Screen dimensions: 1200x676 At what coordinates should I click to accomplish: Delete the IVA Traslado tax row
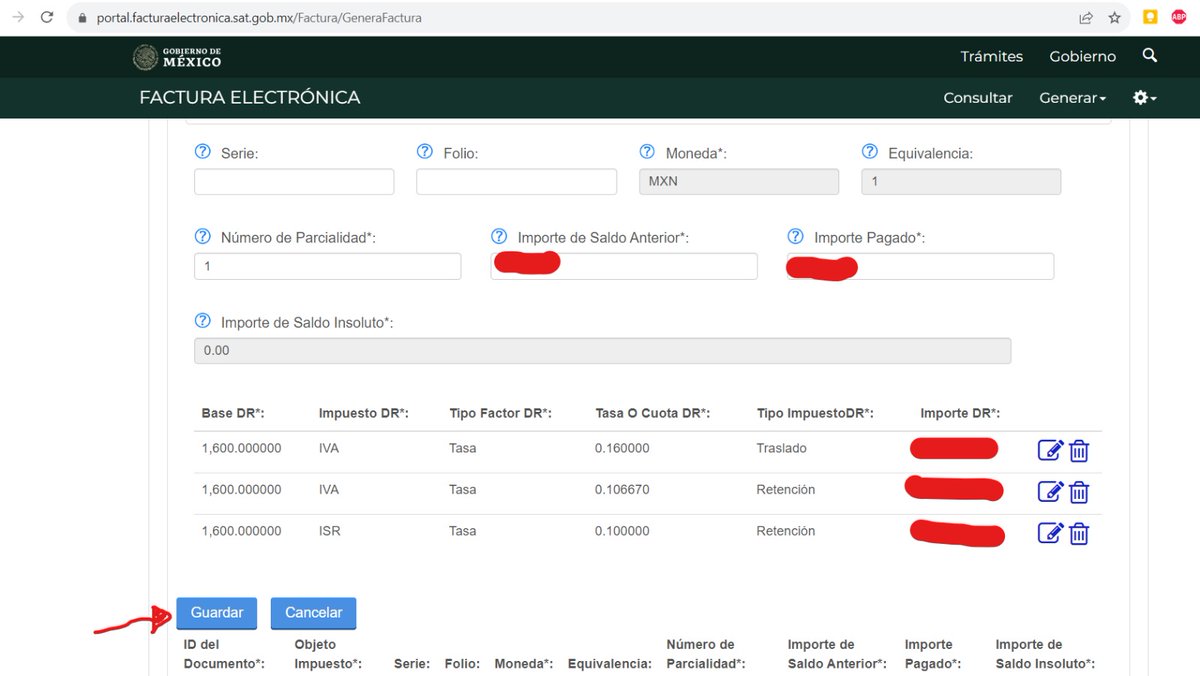pyautogui.click(x=1079, y=450)
